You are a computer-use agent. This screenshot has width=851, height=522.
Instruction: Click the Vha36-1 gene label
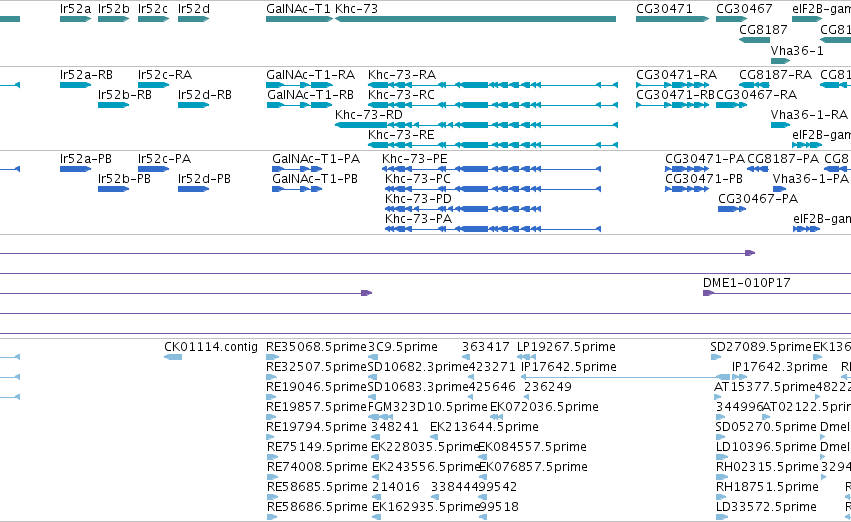click(797, 50)
